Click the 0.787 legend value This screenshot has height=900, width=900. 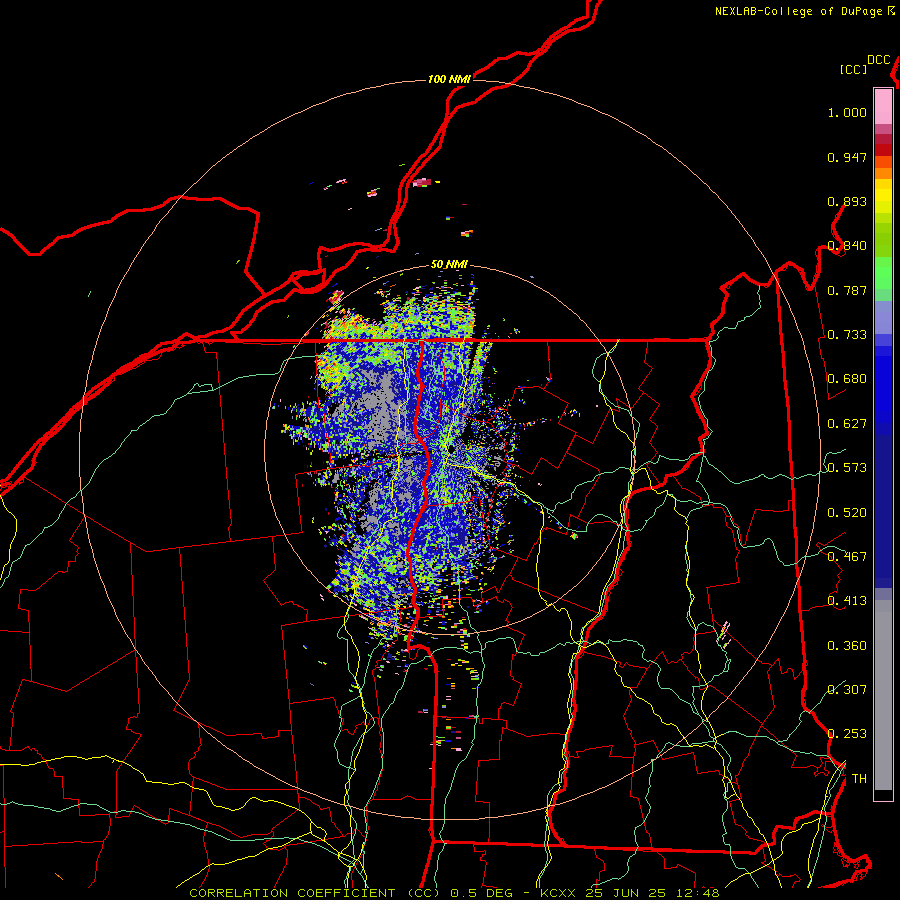(847, 290)
